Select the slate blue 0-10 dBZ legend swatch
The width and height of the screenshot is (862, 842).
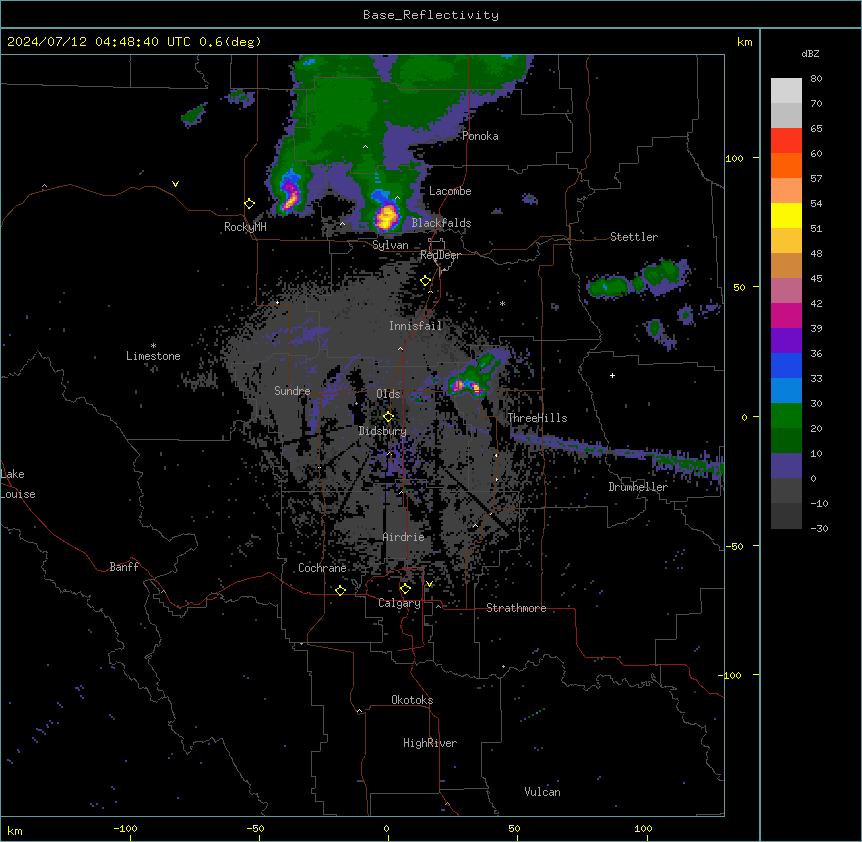click(786, 466)
